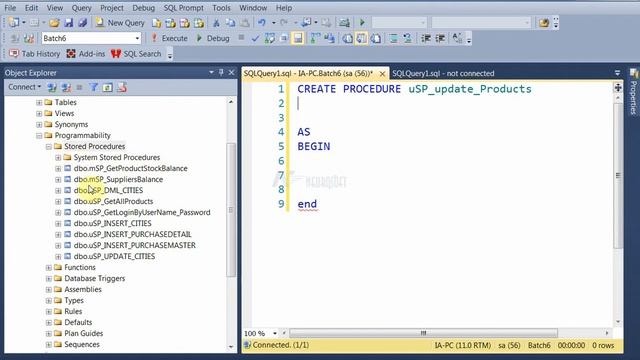The height and width of the screenshot is (360, 640).
Task: Open the Query menu
Action: (82, 8)
